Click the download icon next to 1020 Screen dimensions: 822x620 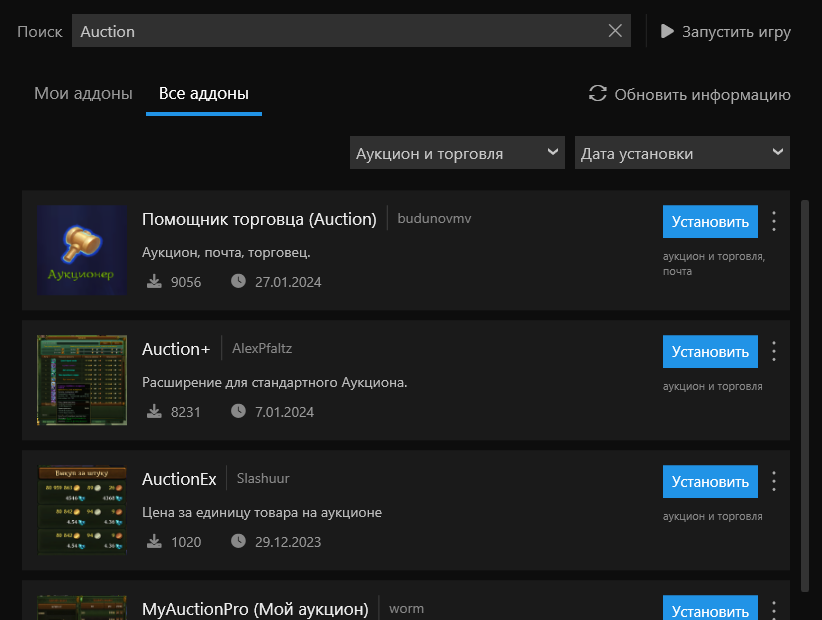[x=154, y=541]
